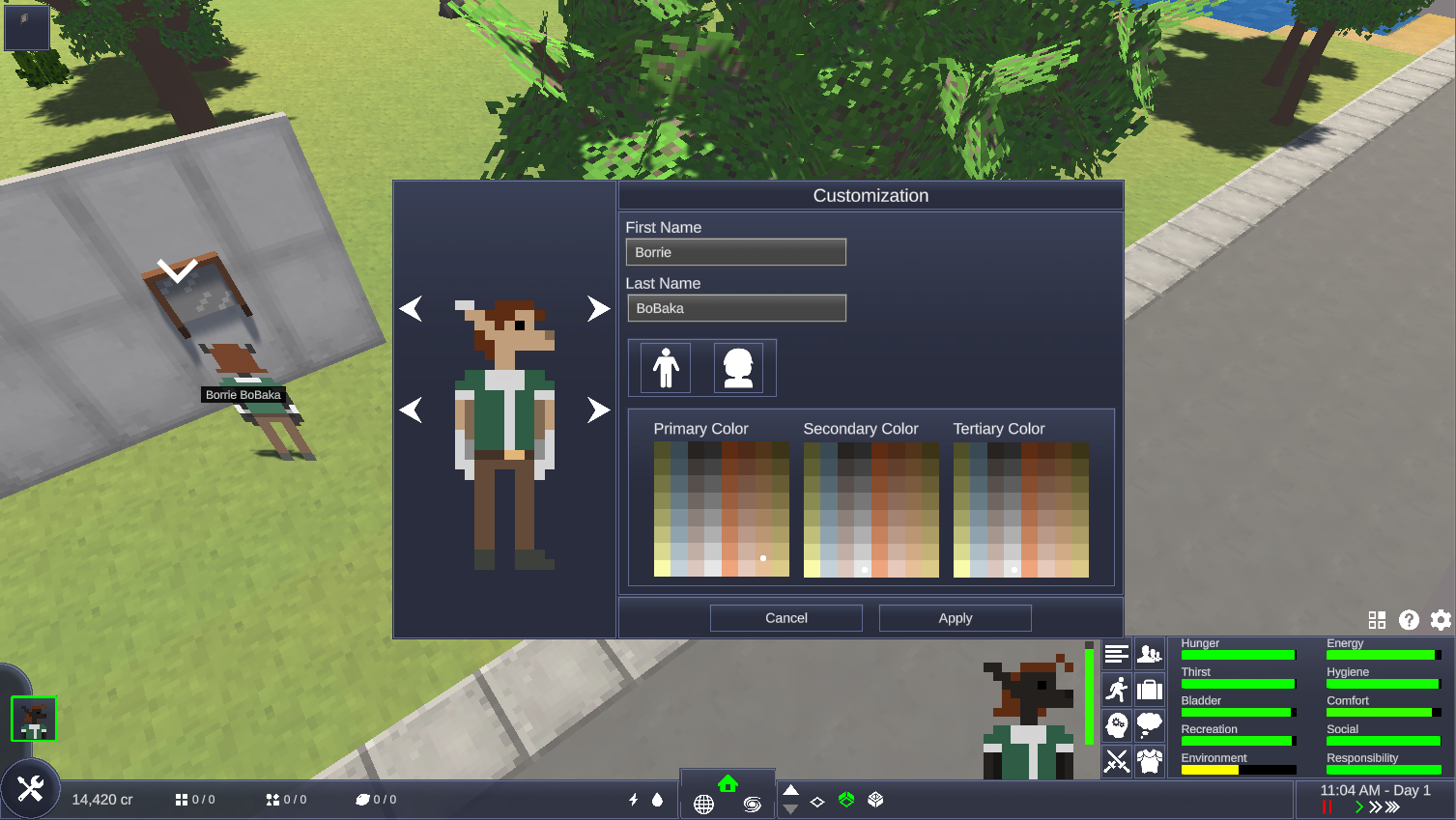Toggle the white cube view icon

[875, 800]
